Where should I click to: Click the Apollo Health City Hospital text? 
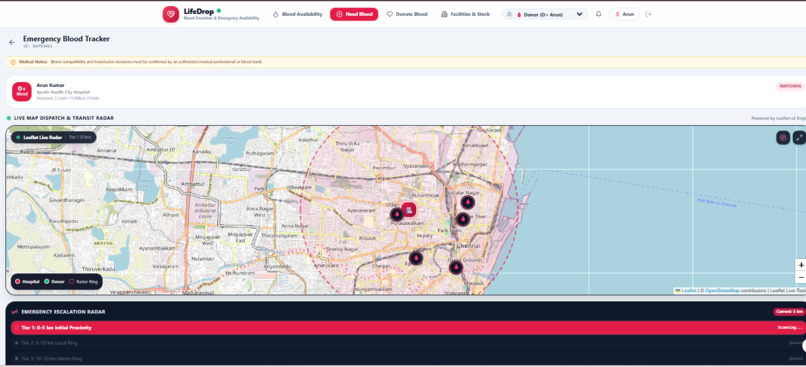63,92
